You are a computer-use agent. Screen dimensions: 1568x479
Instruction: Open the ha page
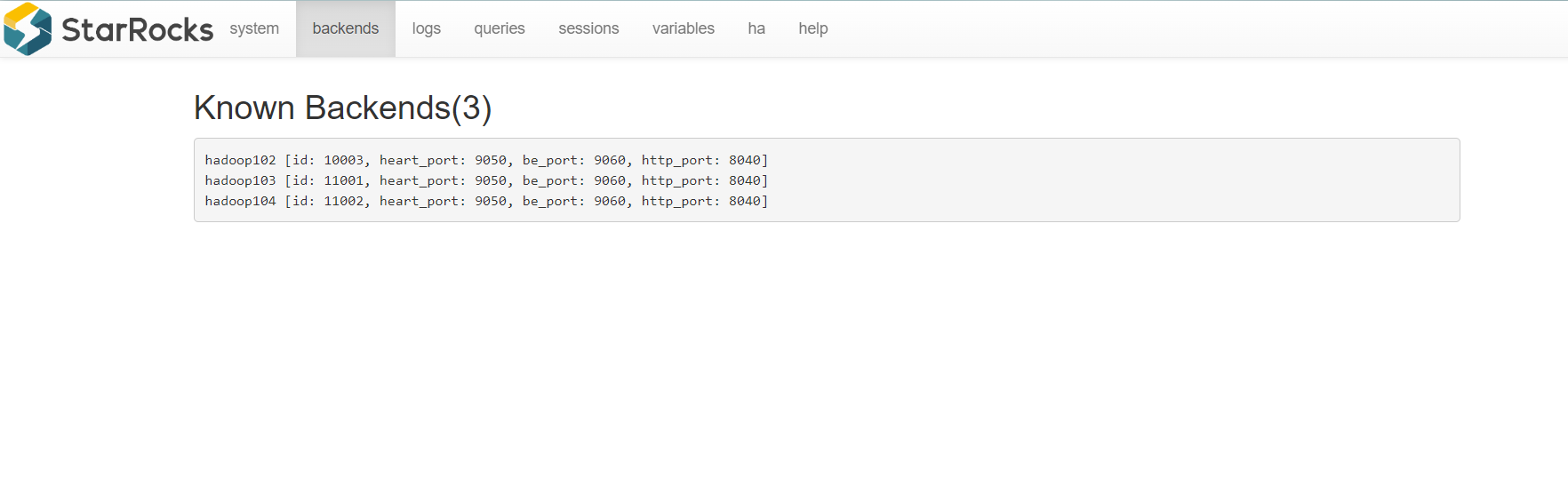point(756,28)
